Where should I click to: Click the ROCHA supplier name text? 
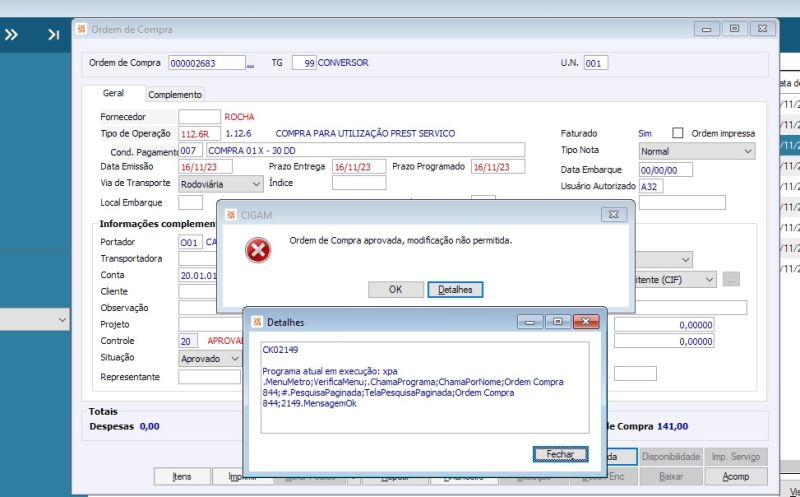(239, 117)
